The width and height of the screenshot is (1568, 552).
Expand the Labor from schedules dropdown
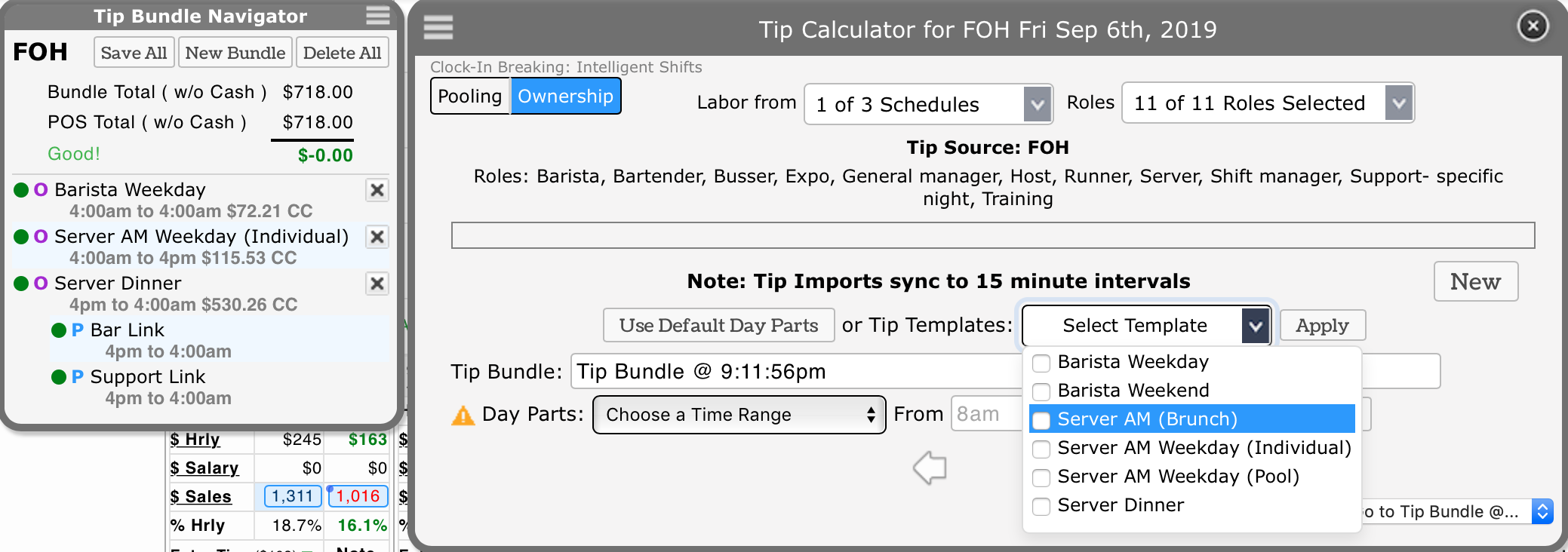(1038, 104)
